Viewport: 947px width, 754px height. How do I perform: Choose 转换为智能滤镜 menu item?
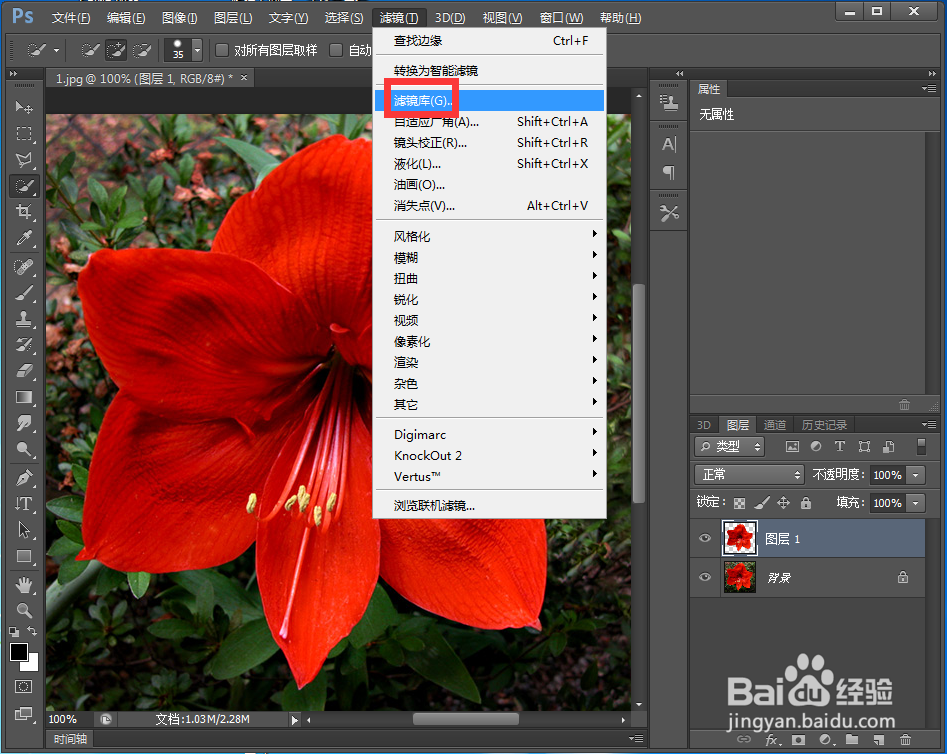[489, 71]
